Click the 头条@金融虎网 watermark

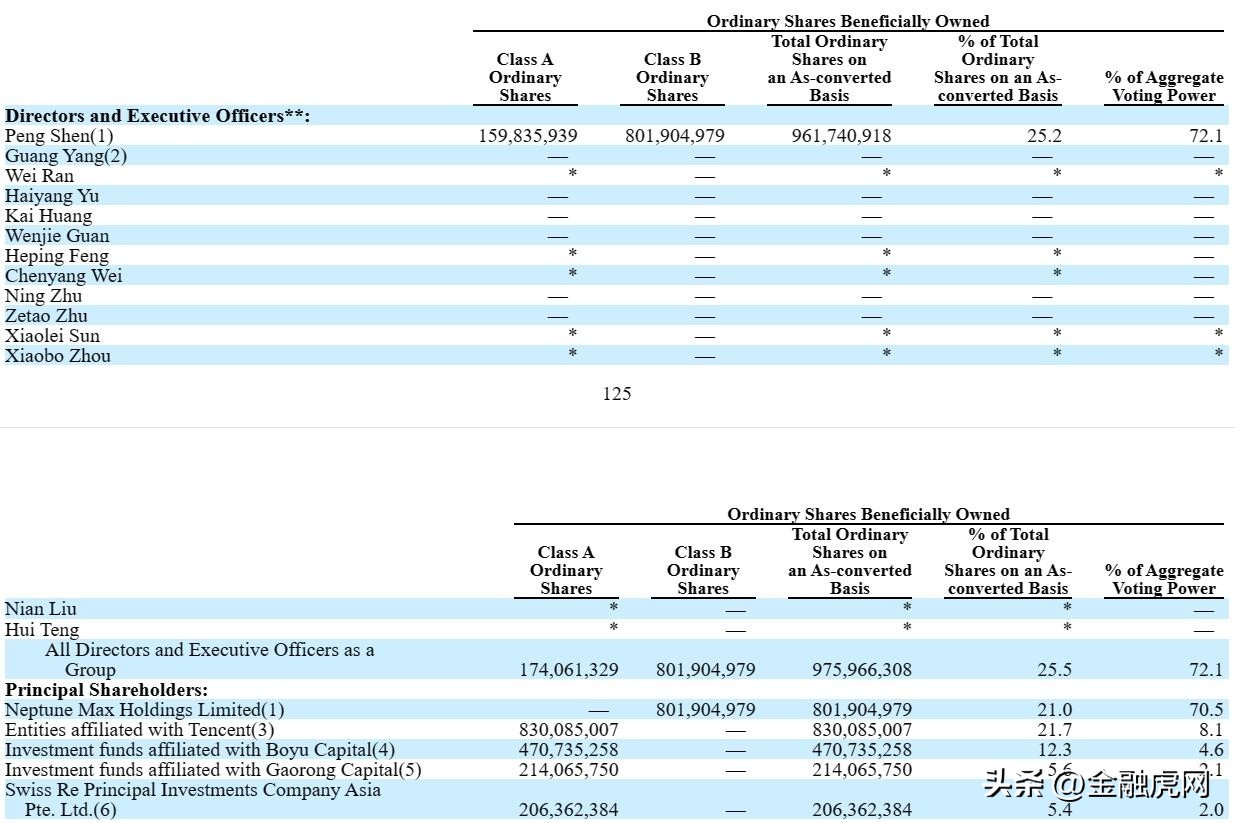click(x=1097, y=783)
